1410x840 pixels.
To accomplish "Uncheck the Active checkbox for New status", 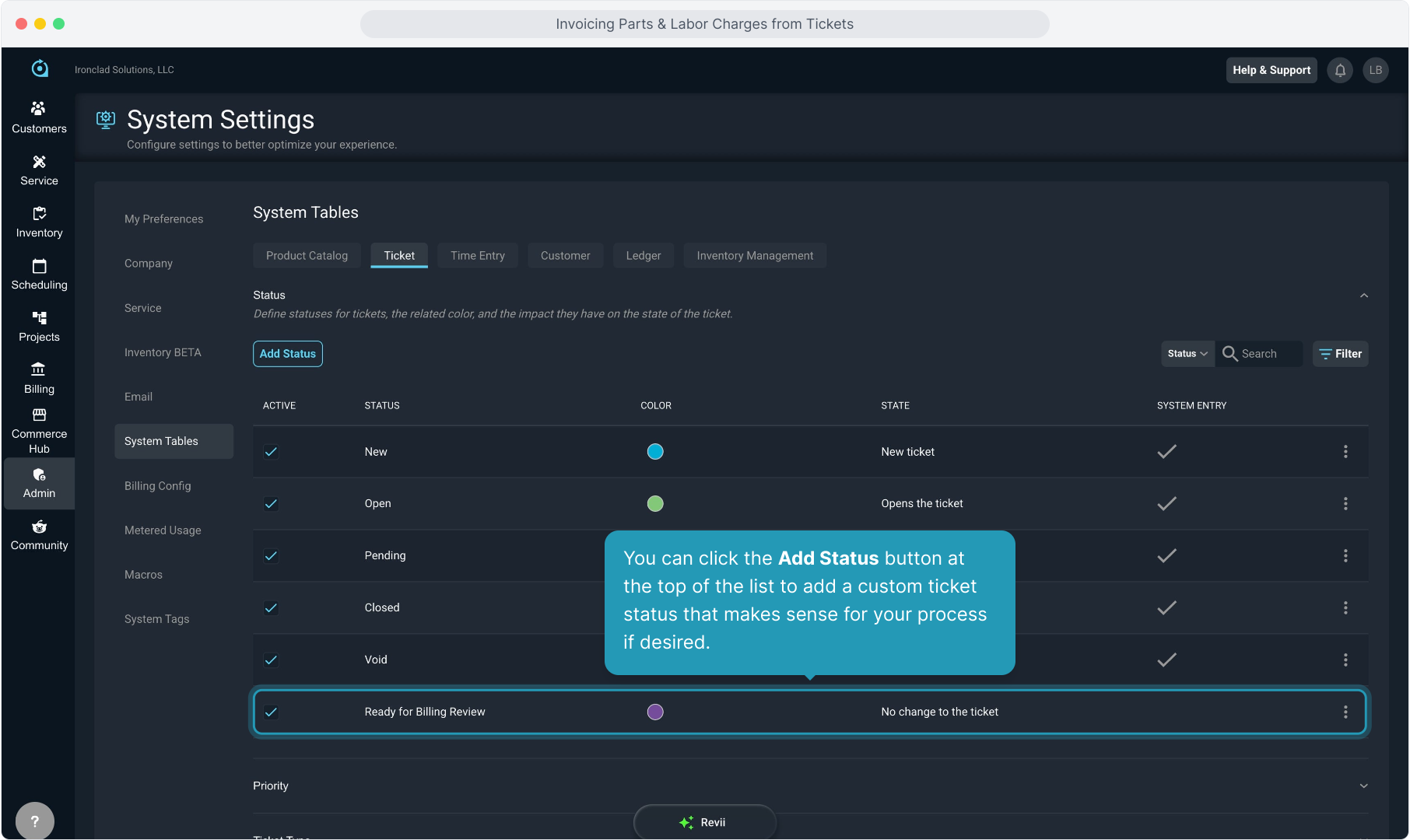I will pos(271,452).
